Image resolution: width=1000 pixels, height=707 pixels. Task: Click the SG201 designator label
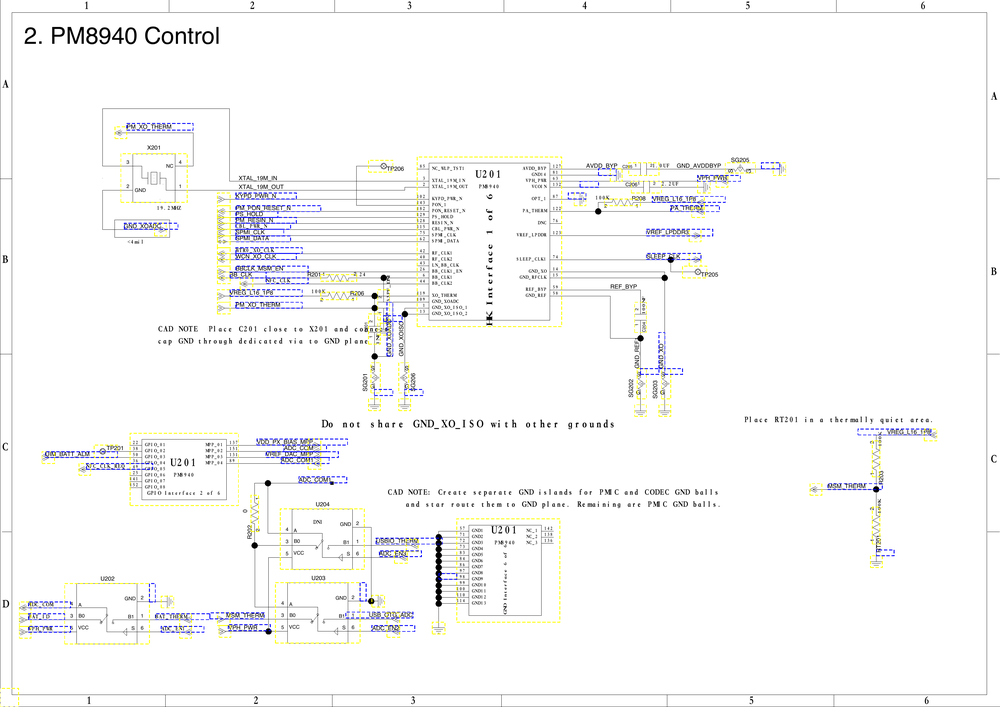pyautogui.click(x=365, y=383)
